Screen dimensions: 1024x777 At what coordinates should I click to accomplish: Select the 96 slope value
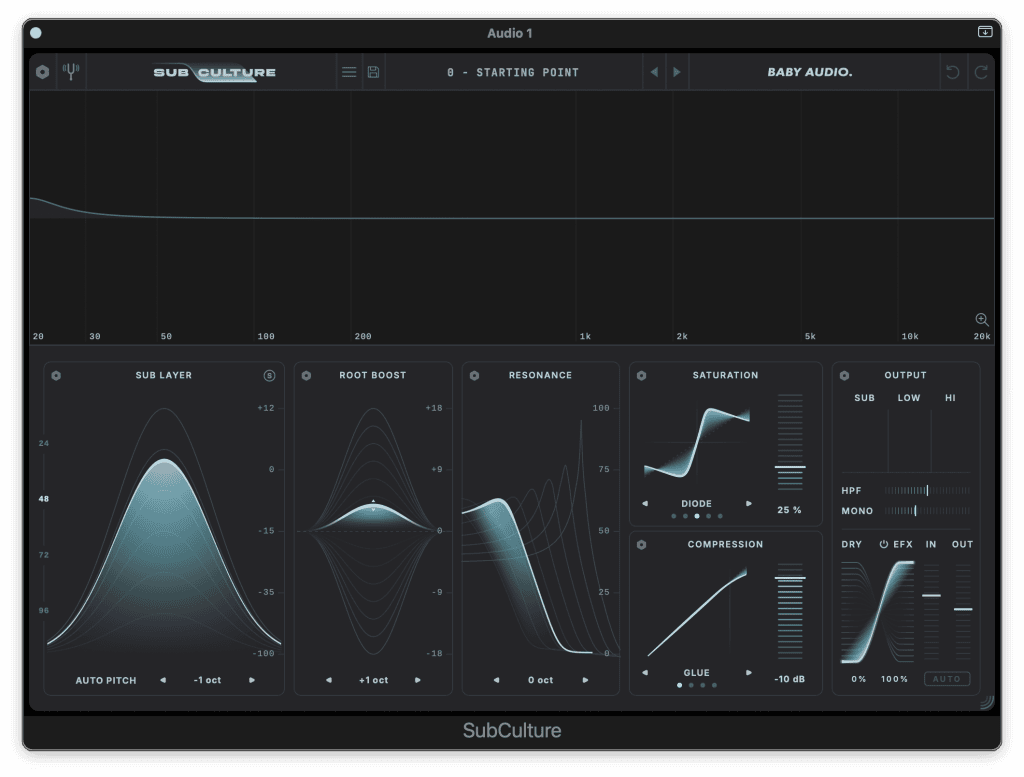point(44,610)
